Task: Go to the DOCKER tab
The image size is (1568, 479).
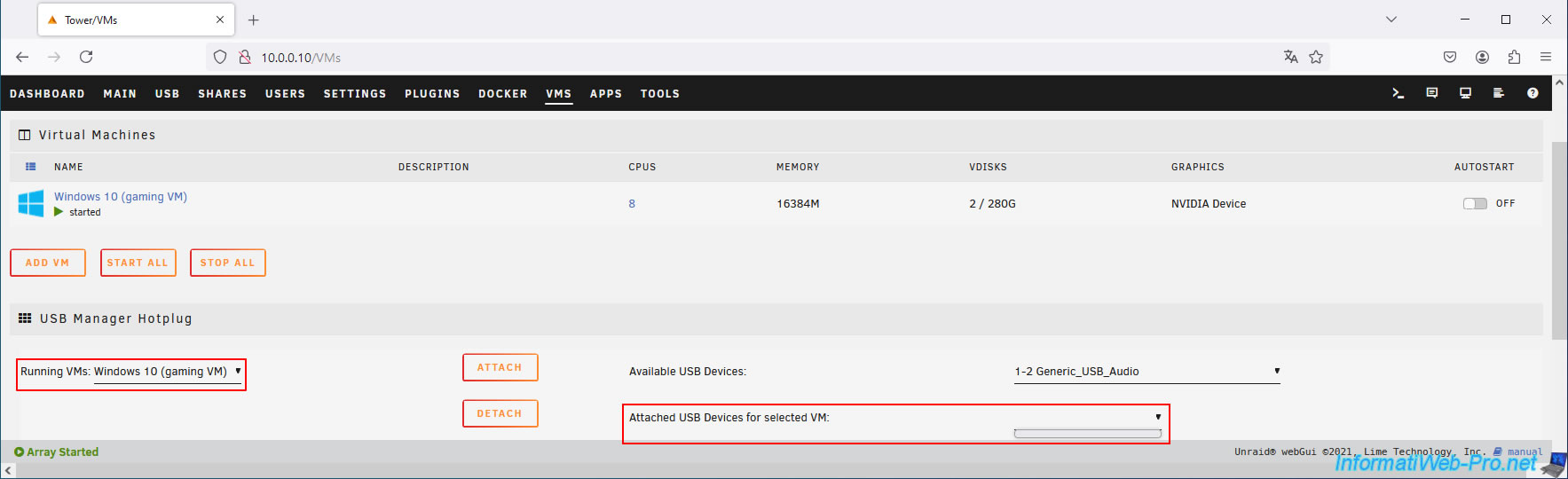Action: (x=503, y=93)
